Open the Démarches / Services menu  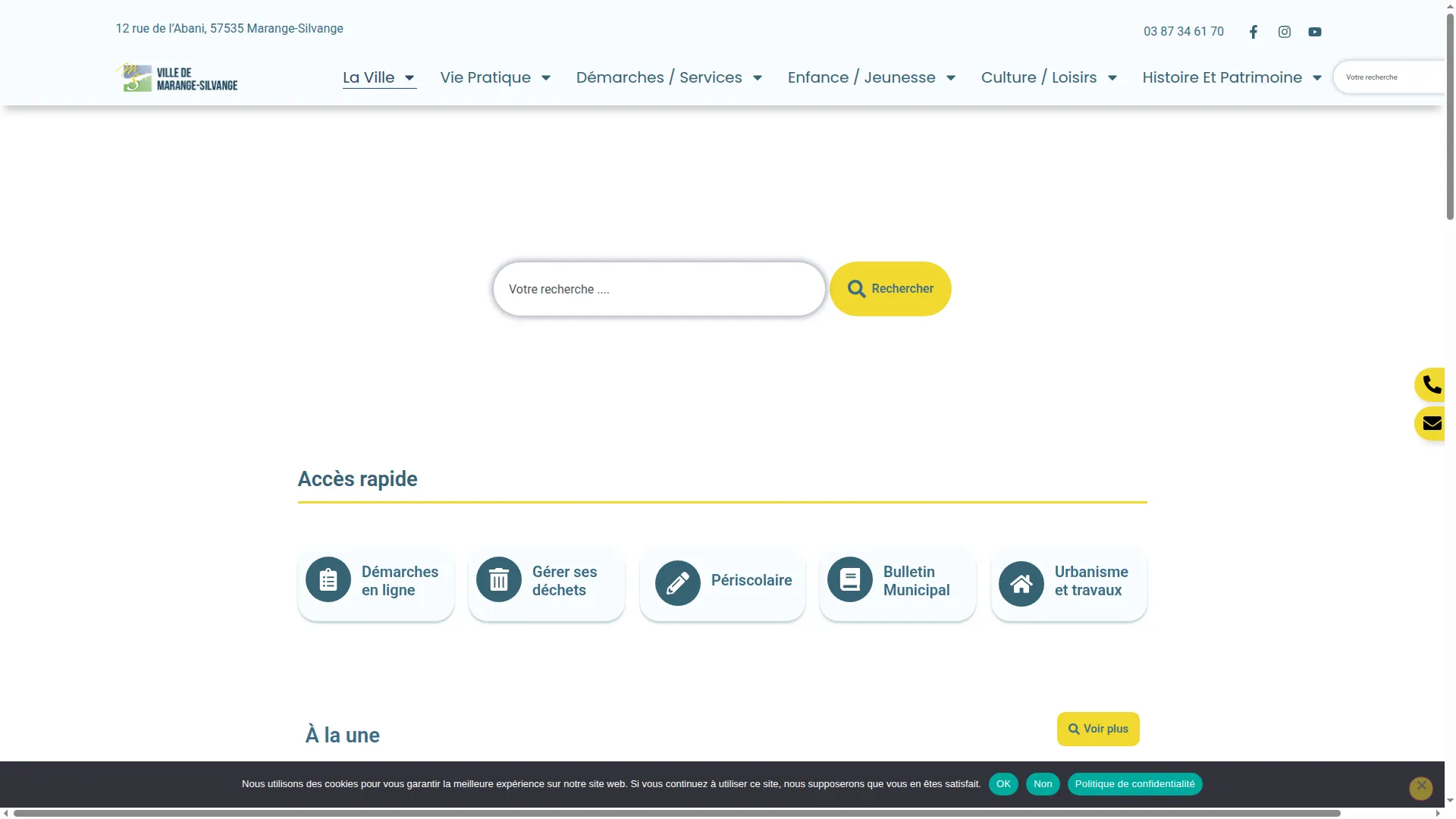pos(659,77)
